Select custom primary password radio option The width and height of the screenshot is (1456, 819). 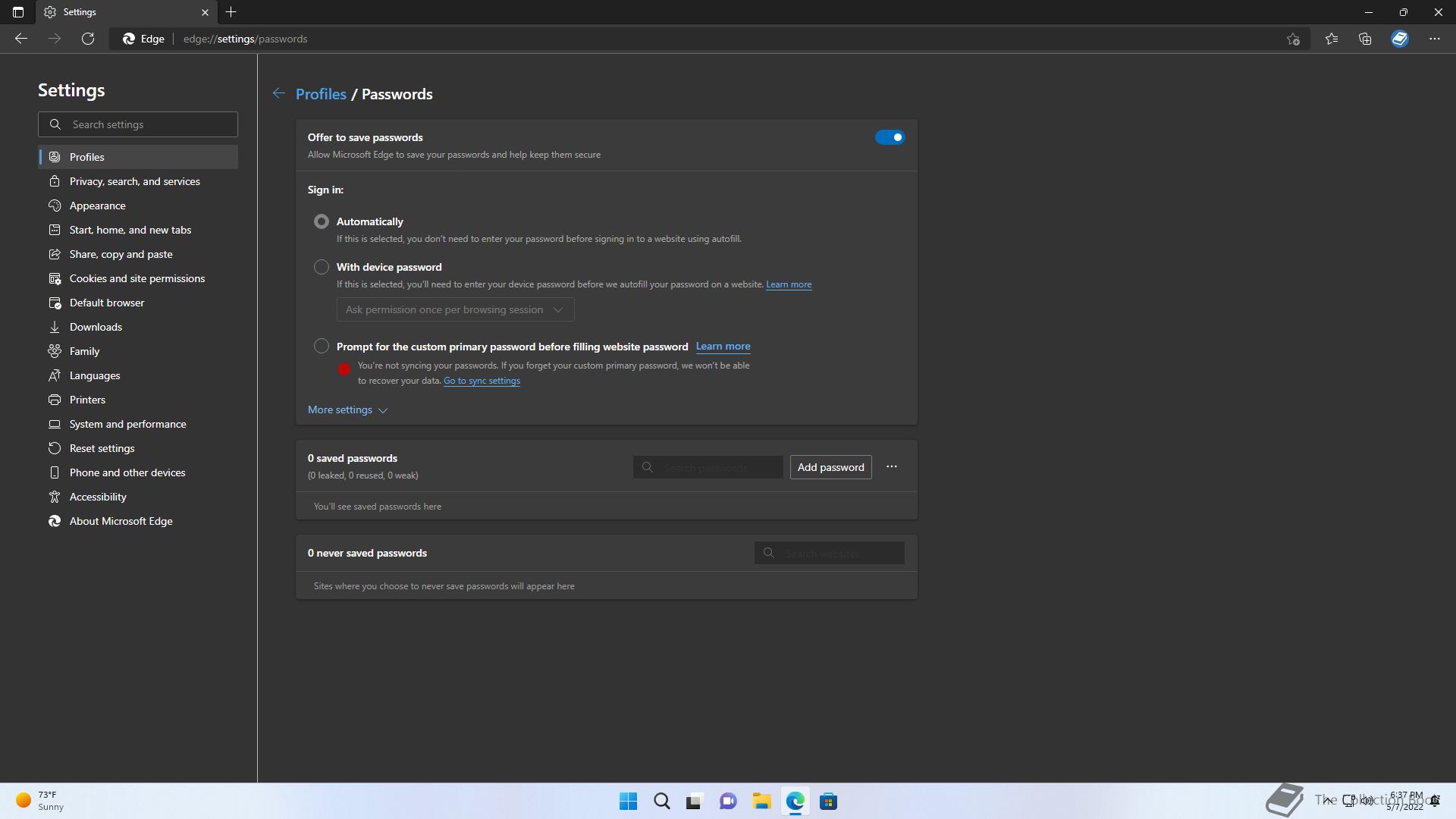322,346
